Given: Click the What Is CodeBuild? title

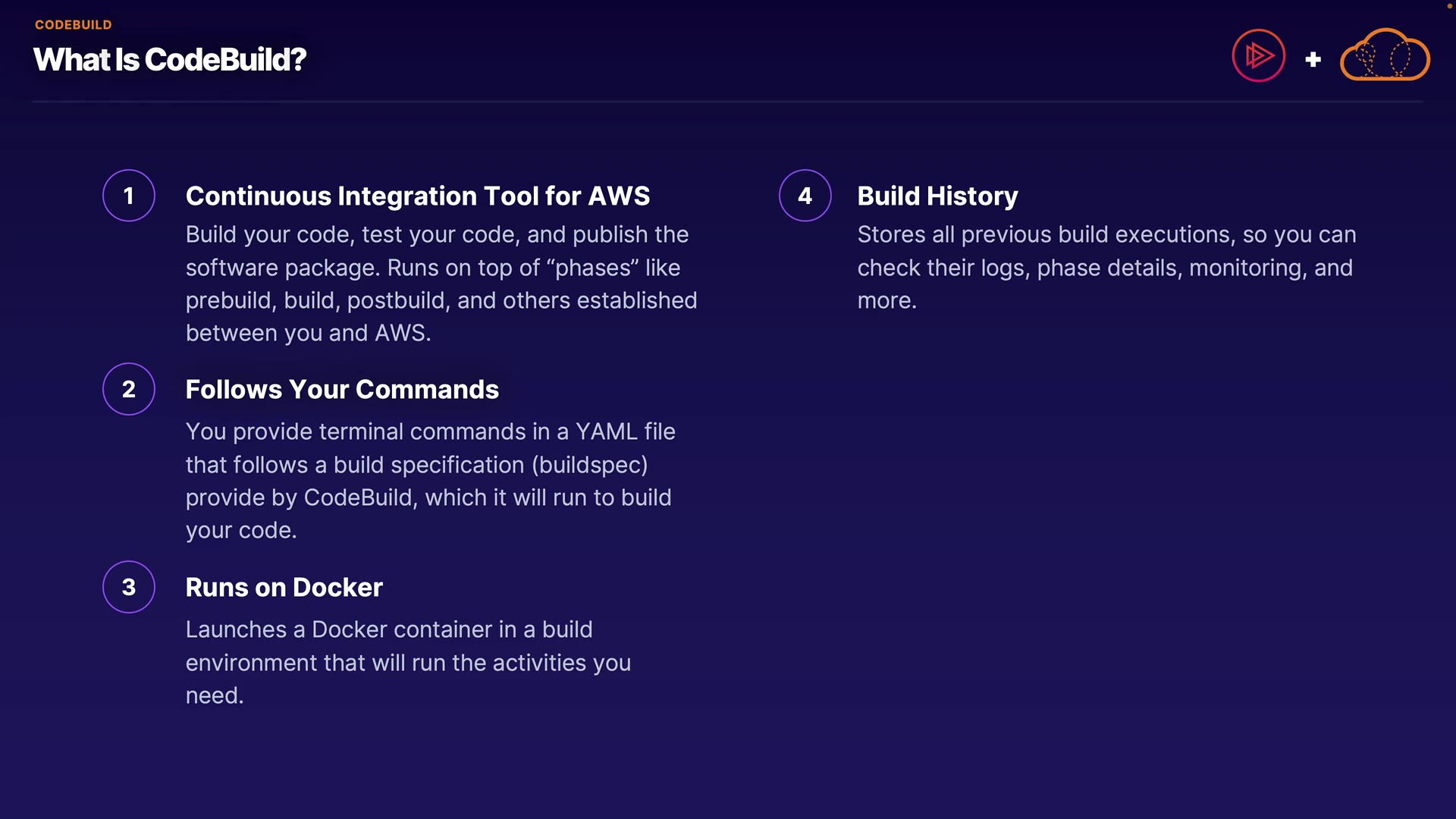Looking at the screenshot, I should [170, 60].
